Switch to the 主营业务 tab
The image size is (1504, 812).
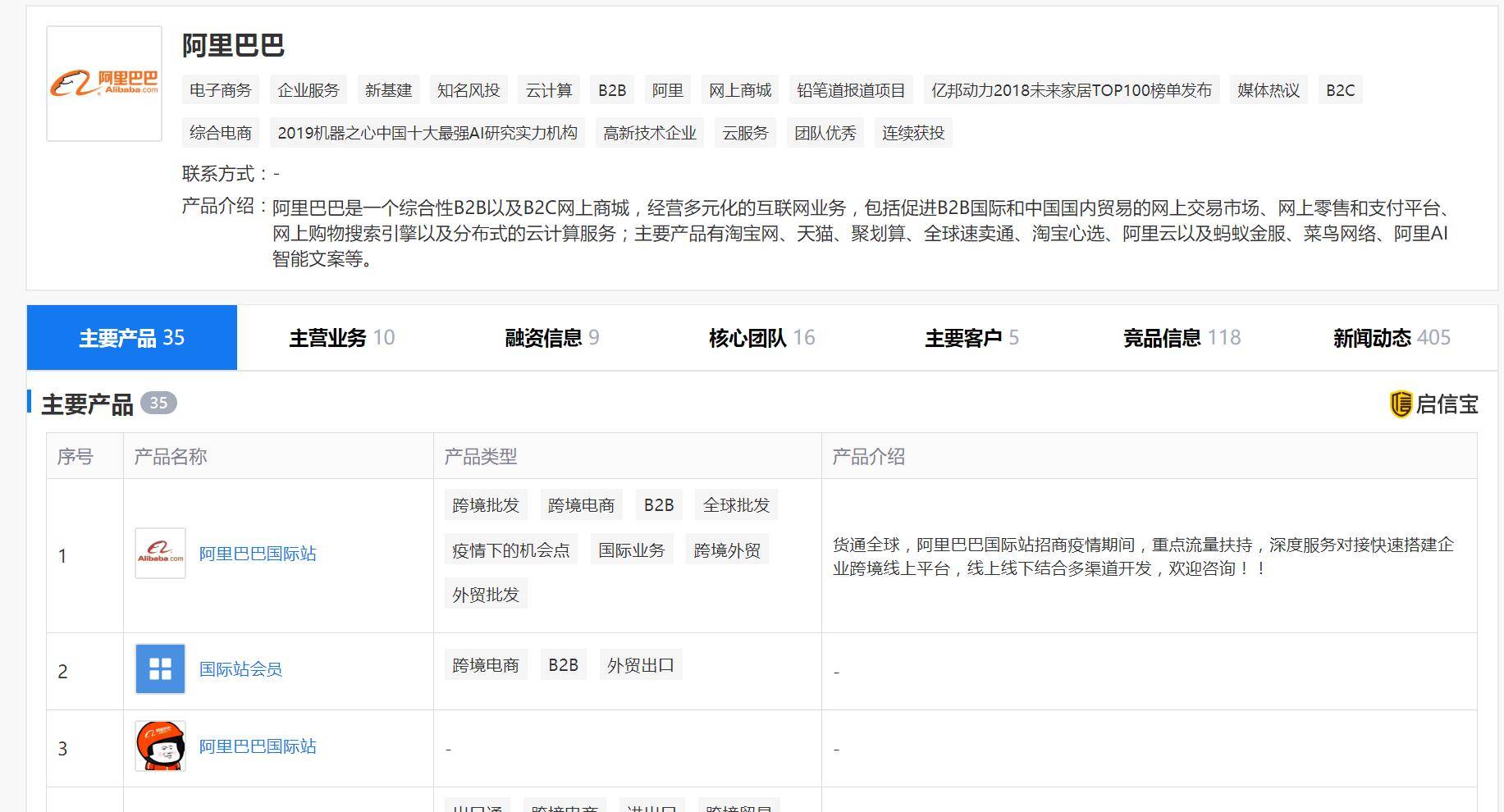(341, 337)
